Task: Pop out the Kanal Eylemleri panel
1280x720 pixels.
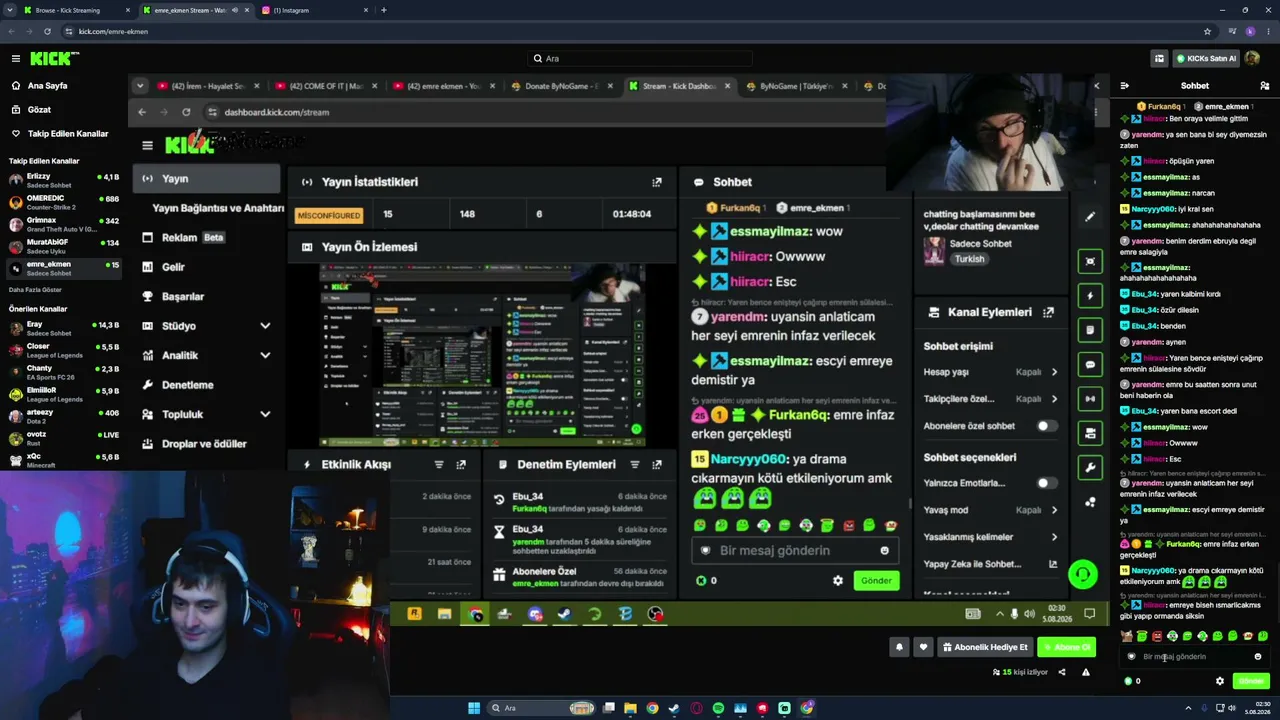Action: 1048,312
